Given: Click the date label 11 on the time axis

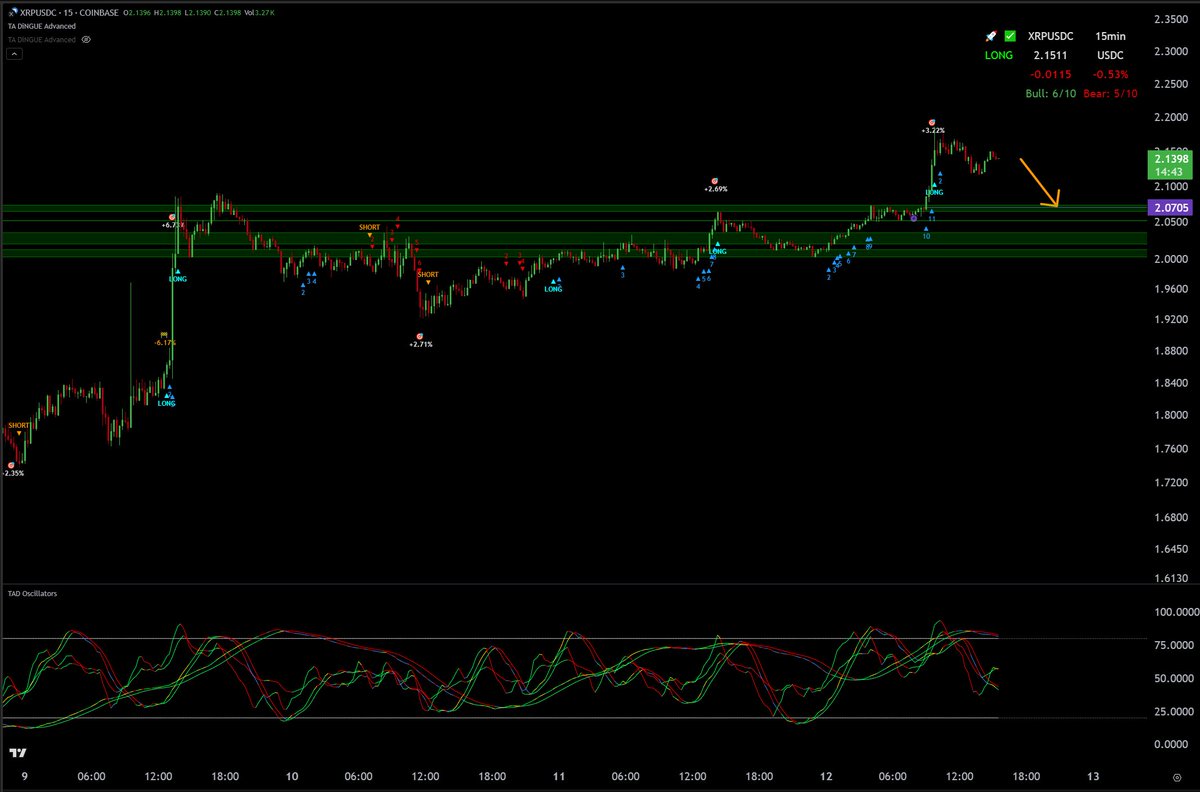Looking at the screenshot, I should click(559, 776).
